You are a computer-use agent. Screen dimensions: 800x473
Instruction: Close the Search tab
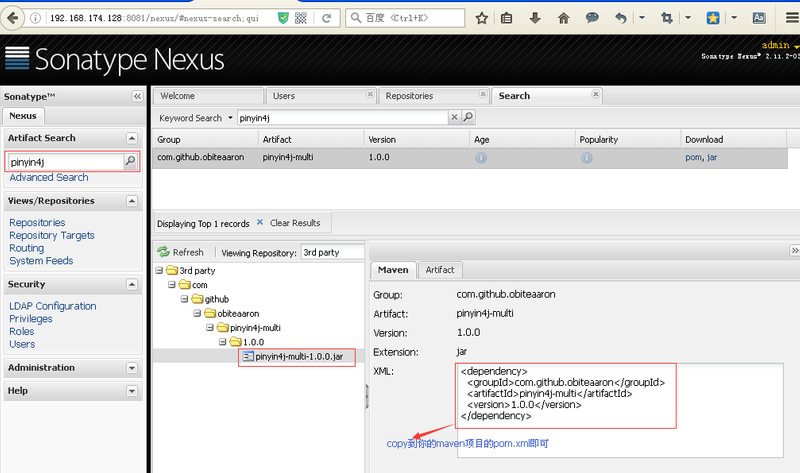click(595, 94)
